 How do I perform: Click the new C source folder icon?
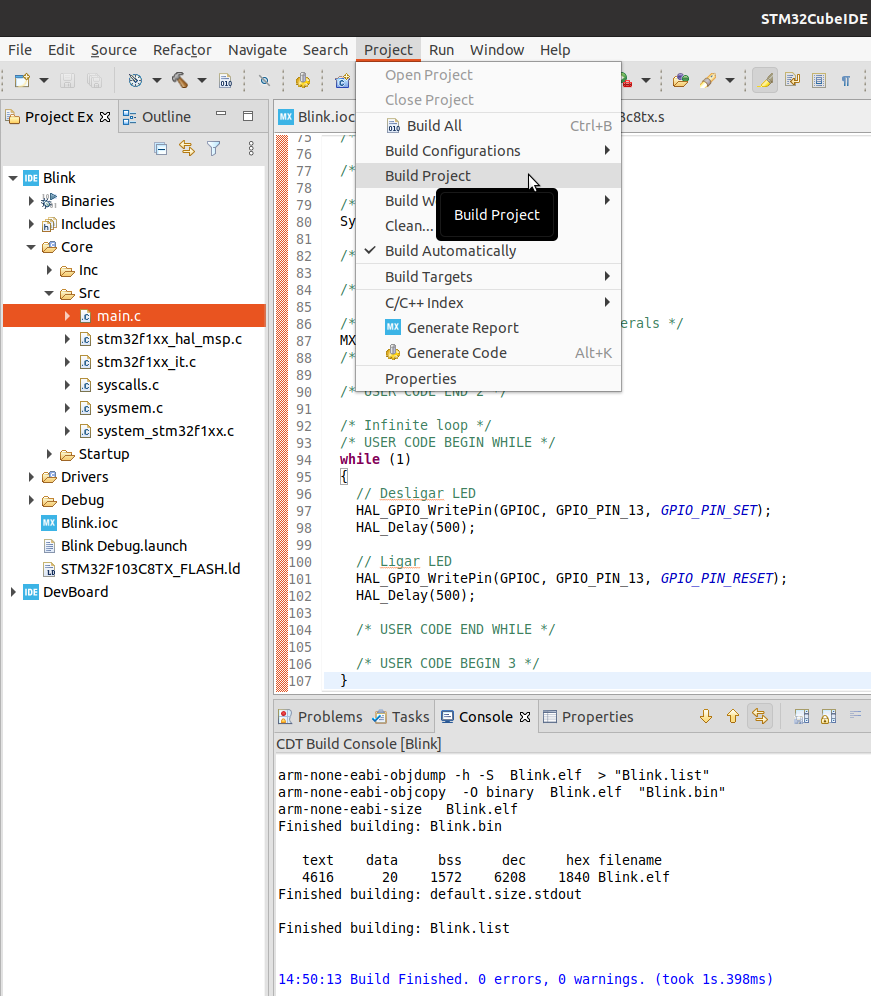tap(342, 81)
